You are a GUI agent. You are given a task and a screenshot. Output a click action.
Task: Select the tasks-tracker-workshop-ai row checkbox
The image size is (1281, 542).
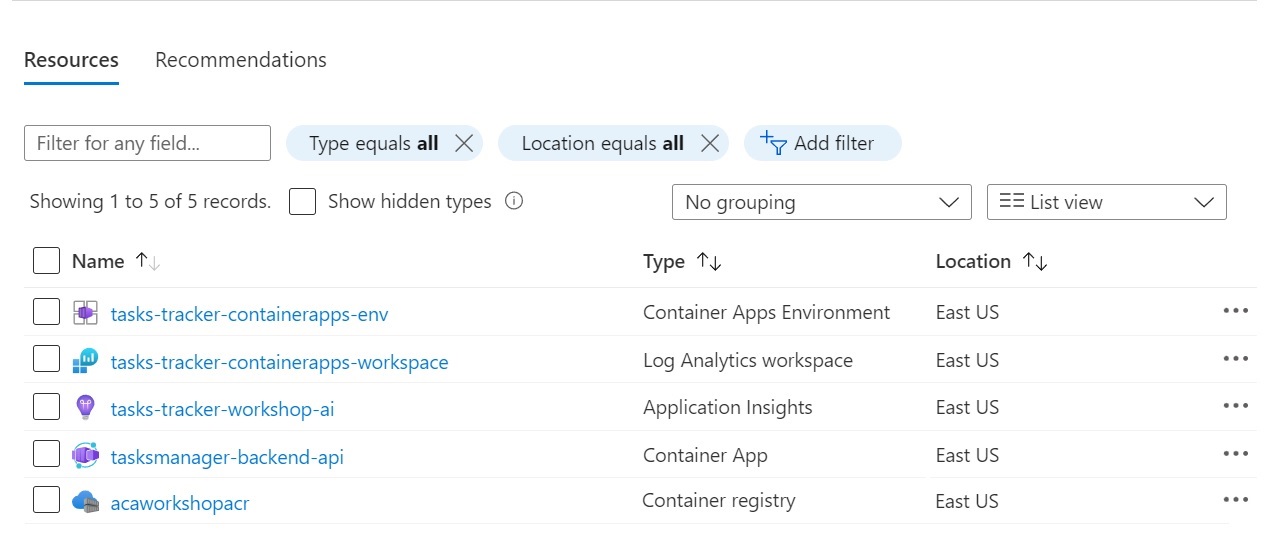pos(46,407)
